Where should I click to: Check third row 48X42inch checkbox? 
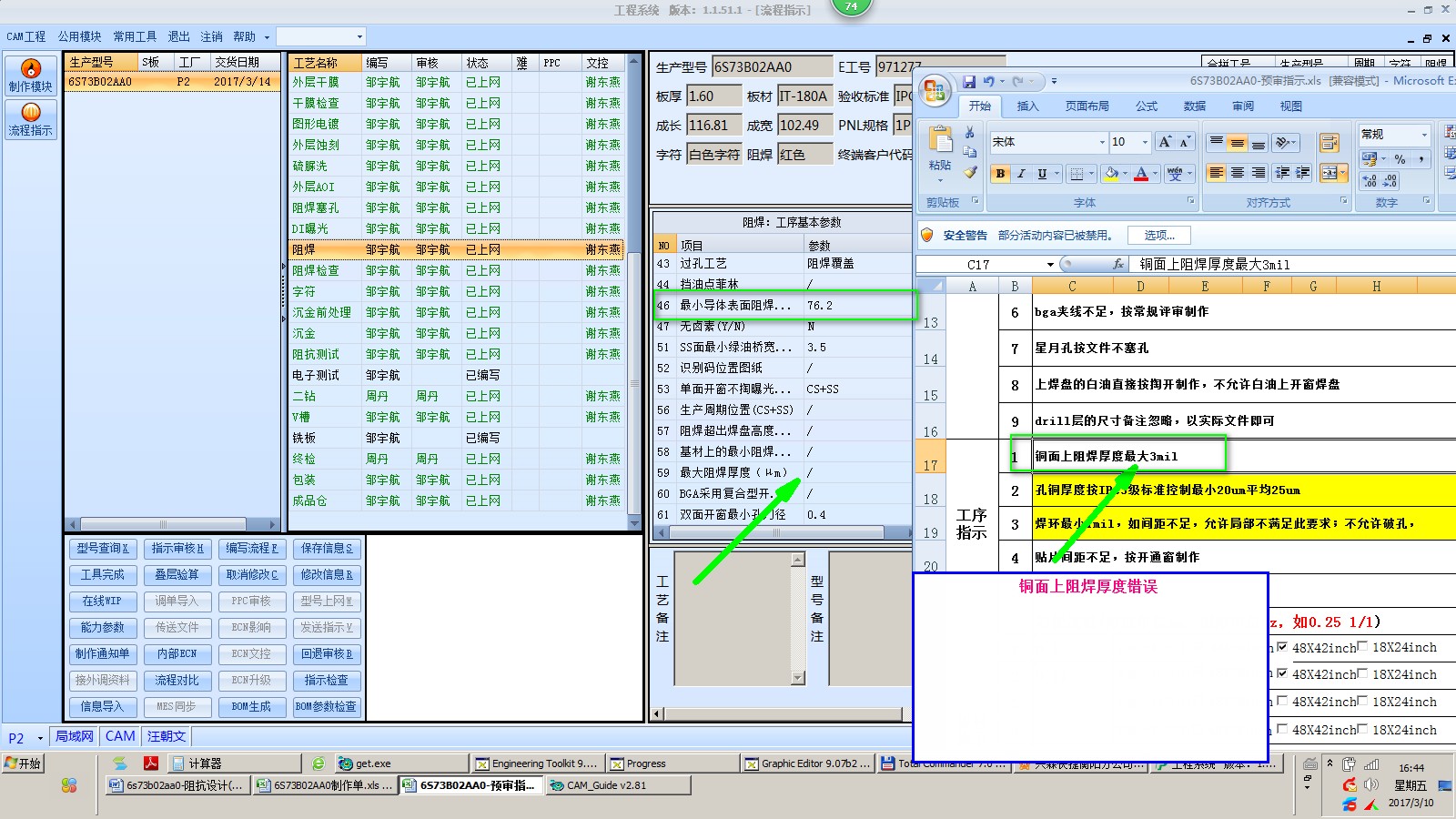click(1282, 702)
